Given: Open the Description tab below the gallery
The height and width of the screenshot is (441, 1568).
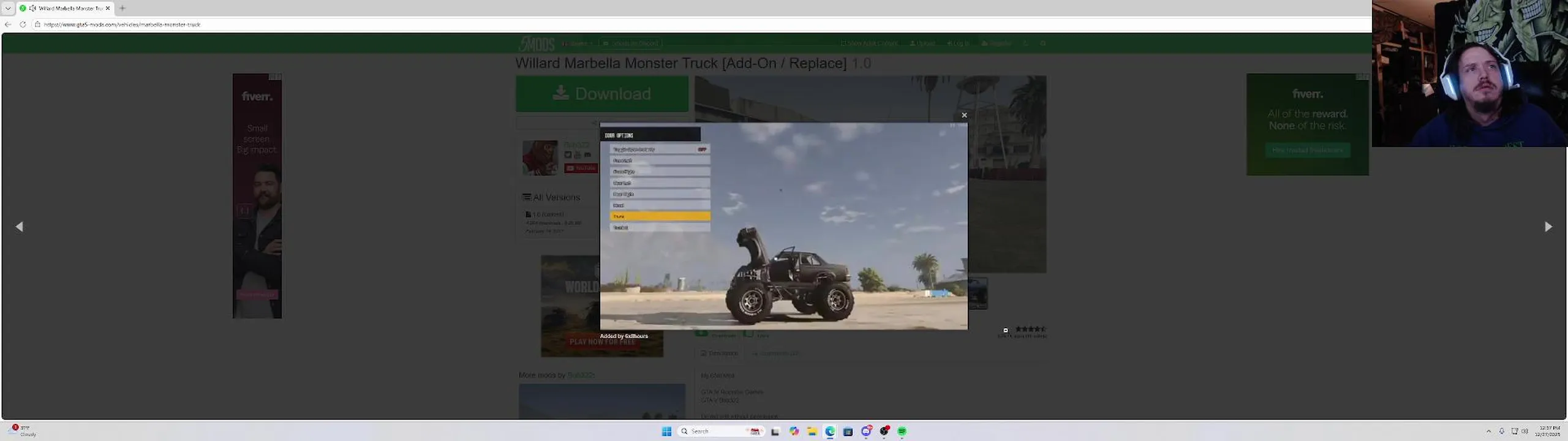Looking at the screenshot, I should [x=719, y=353].
